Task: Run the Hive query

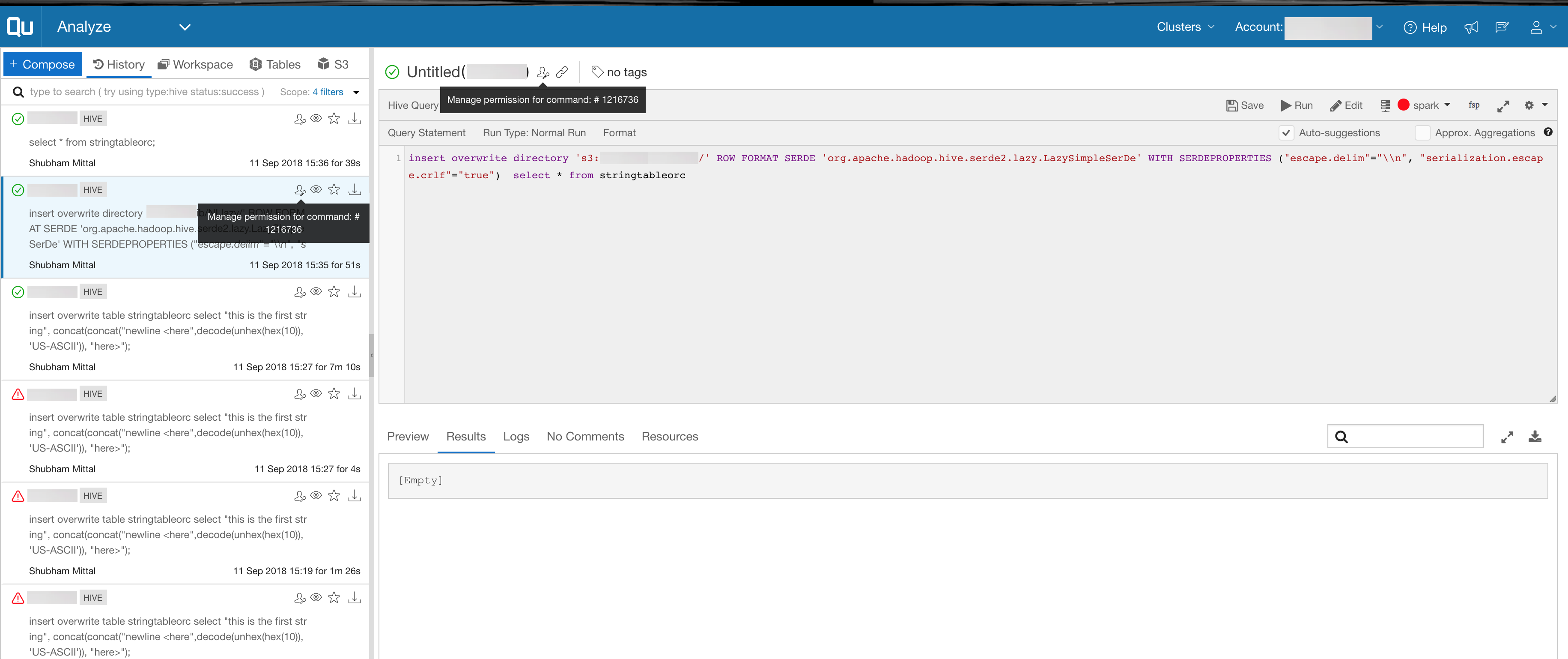Action: point(1297,105)
